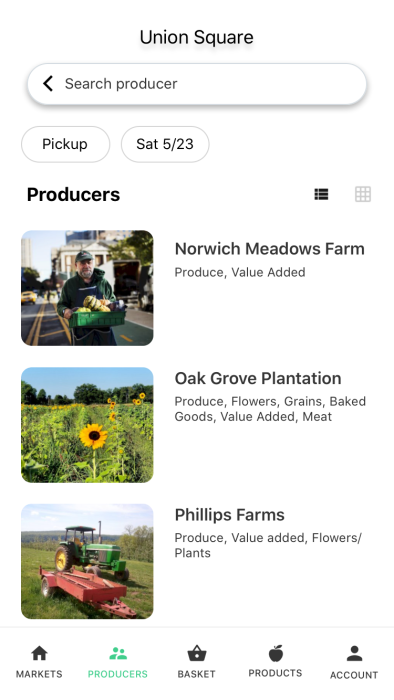Focus the Search producer field
Viewport: 394px width, 700px height.
point(197,84)
